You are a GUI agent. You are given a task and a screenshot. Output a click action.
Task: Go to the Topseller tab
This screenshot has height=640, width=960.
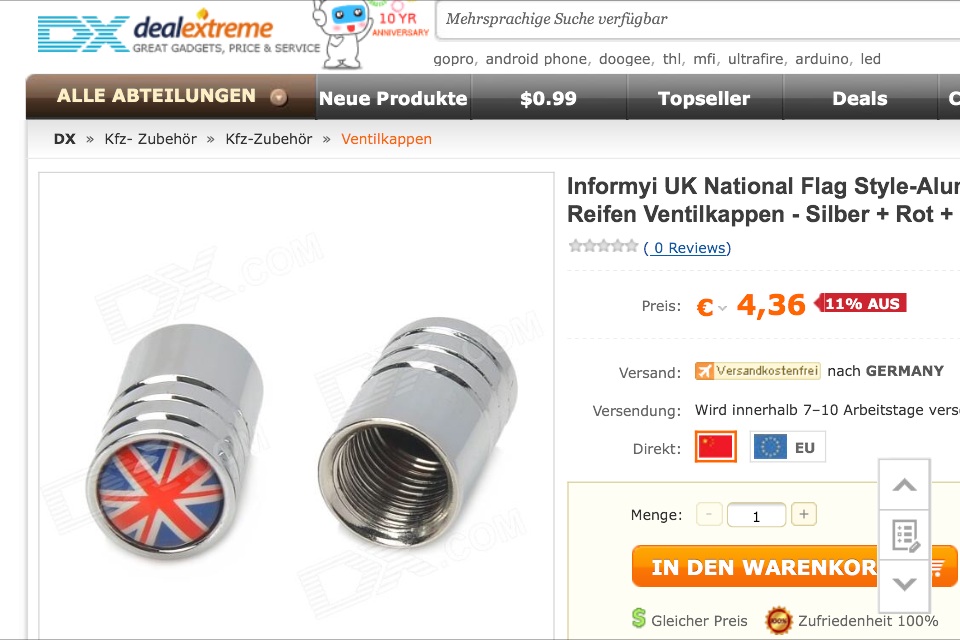coord(704,98)
